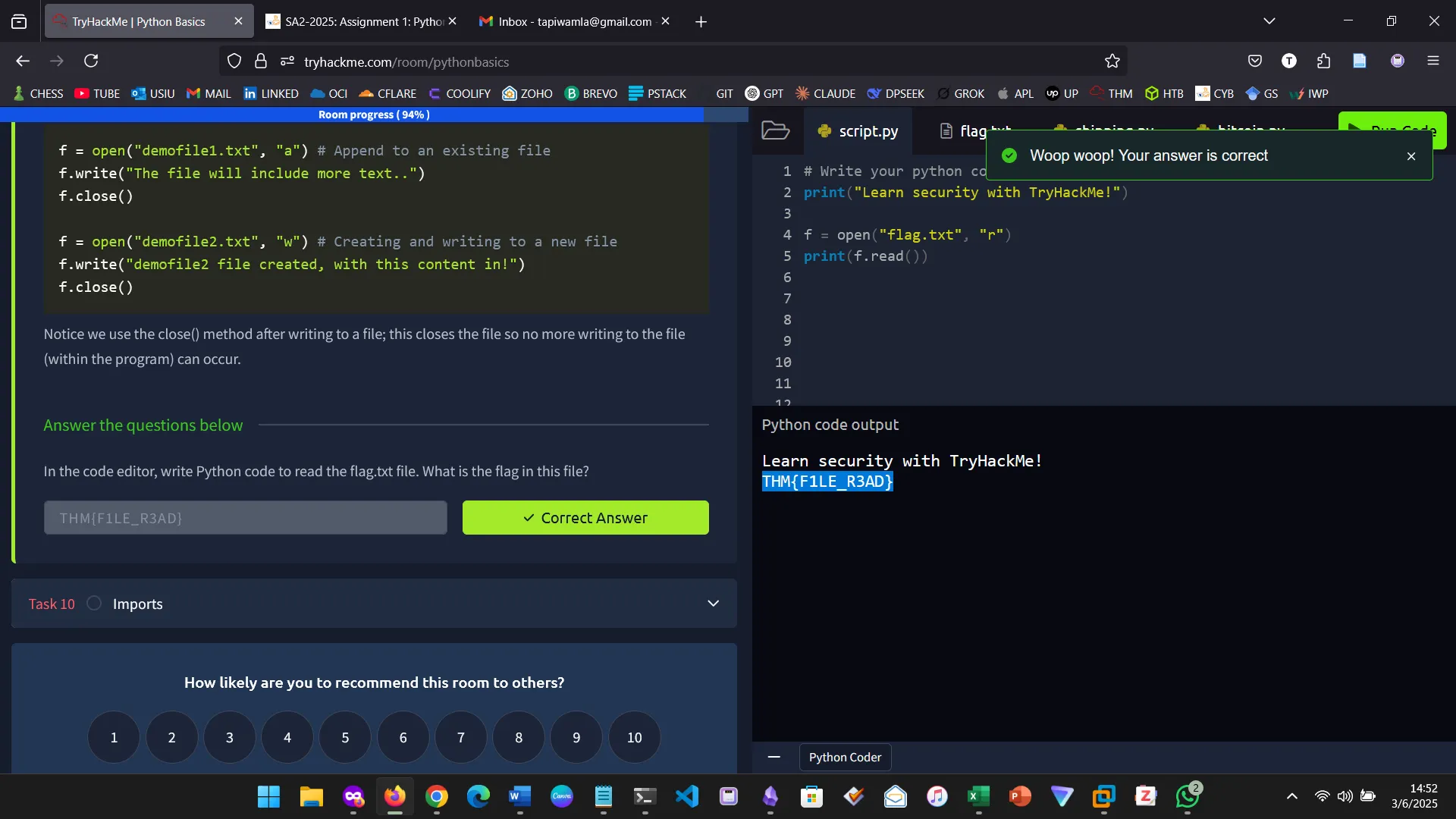Open the Pocket save icon in toolbar

point(1254,61)
